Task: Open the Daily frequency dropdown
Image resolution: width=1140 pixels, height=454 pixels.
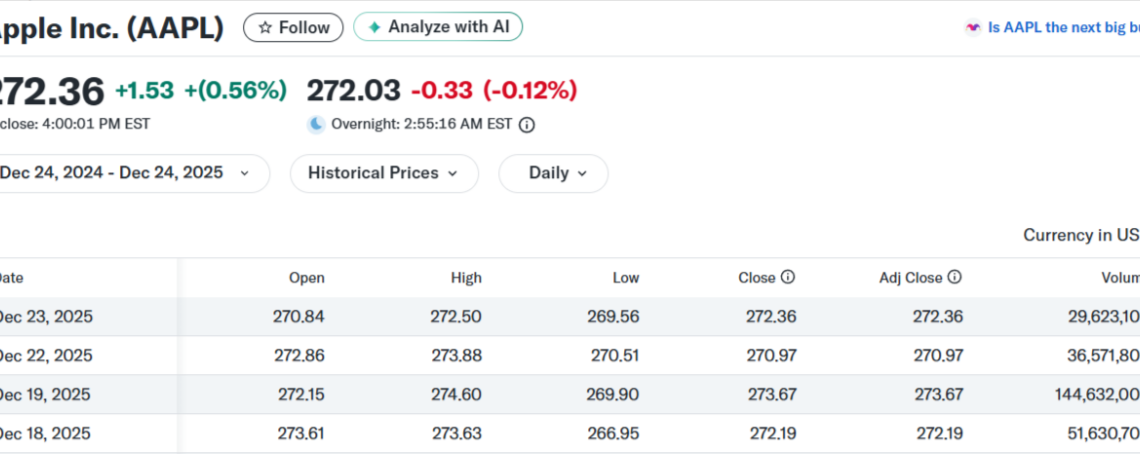Action: click(x=553, y=173)
